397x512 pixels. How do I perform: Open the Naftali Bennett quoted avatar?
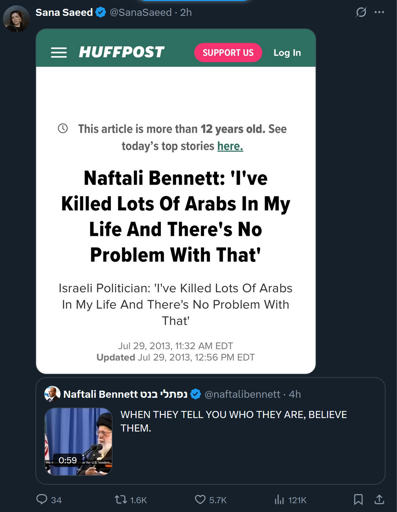[52, 394]
